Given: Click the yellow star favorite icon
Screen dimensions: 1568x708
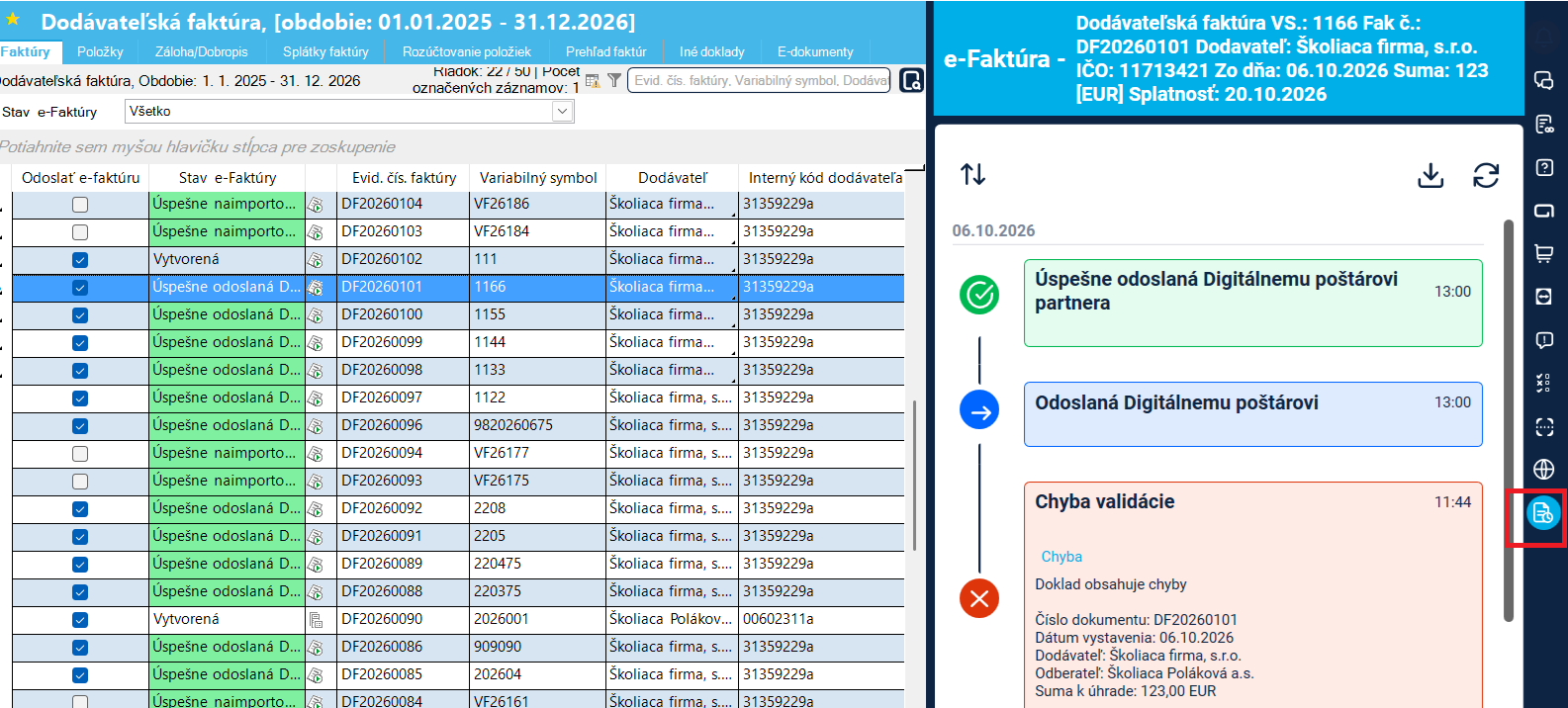Looking at the screenshot, I should click(13, 19).
